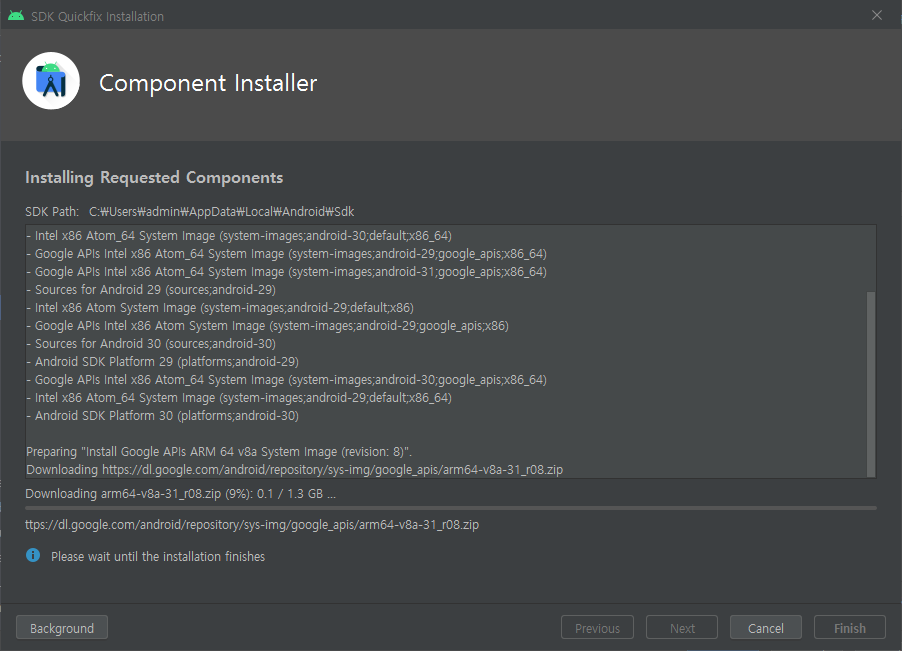This screenshot has width=902, height=651.
Task: Click the Downloading https URL log line
Action: [295, 470]
